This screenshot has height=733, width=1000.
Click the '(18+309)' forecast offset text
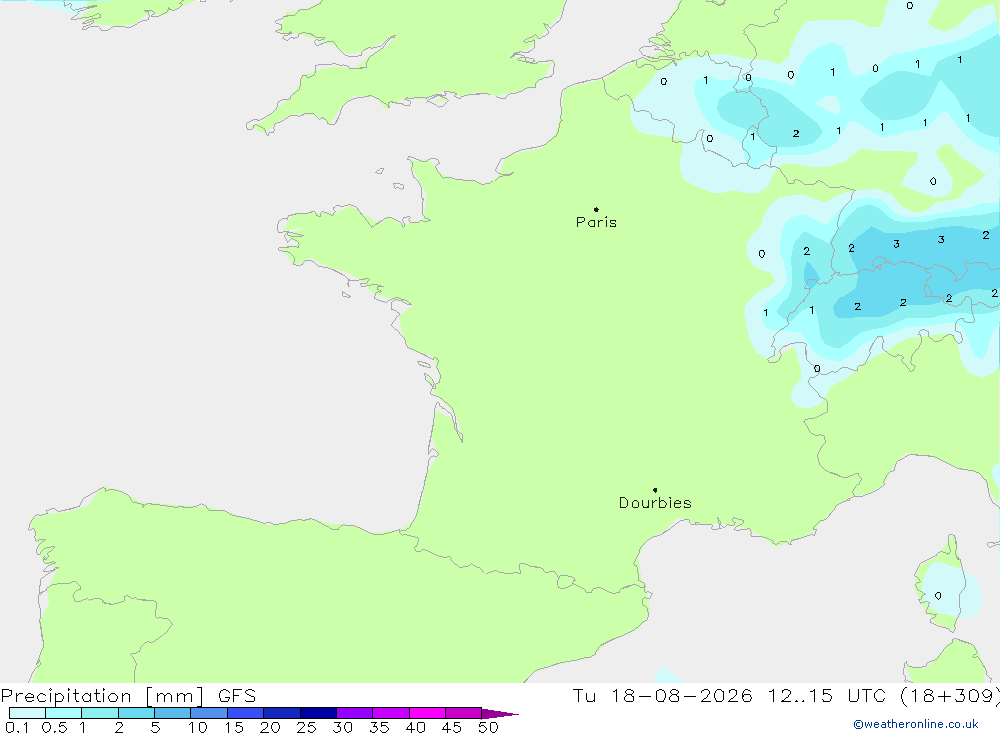click(x=950, y=696)
